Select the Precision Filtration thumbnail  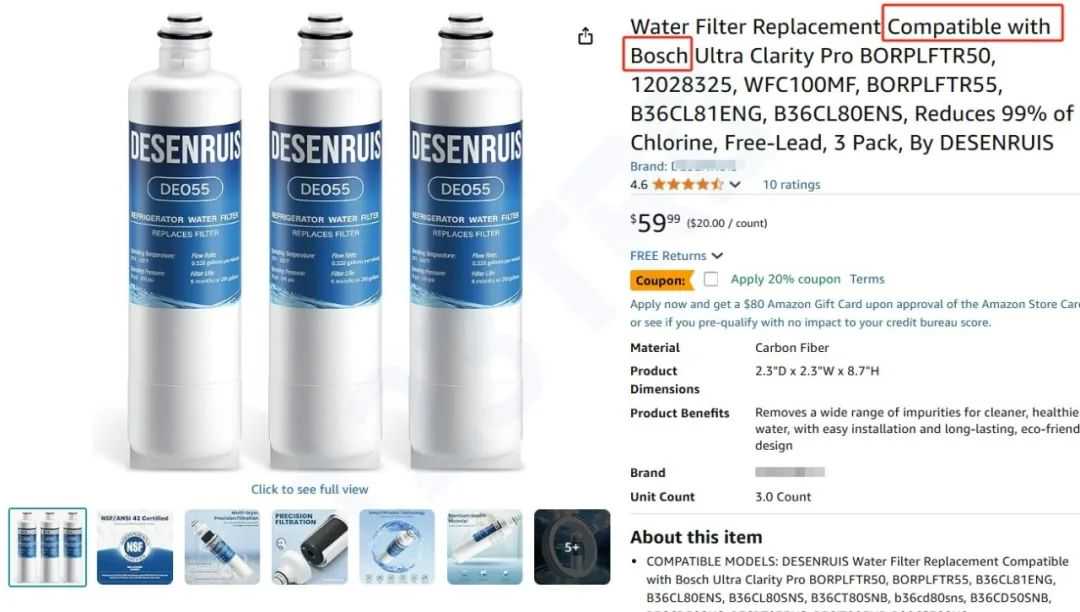tap(310, 547)
